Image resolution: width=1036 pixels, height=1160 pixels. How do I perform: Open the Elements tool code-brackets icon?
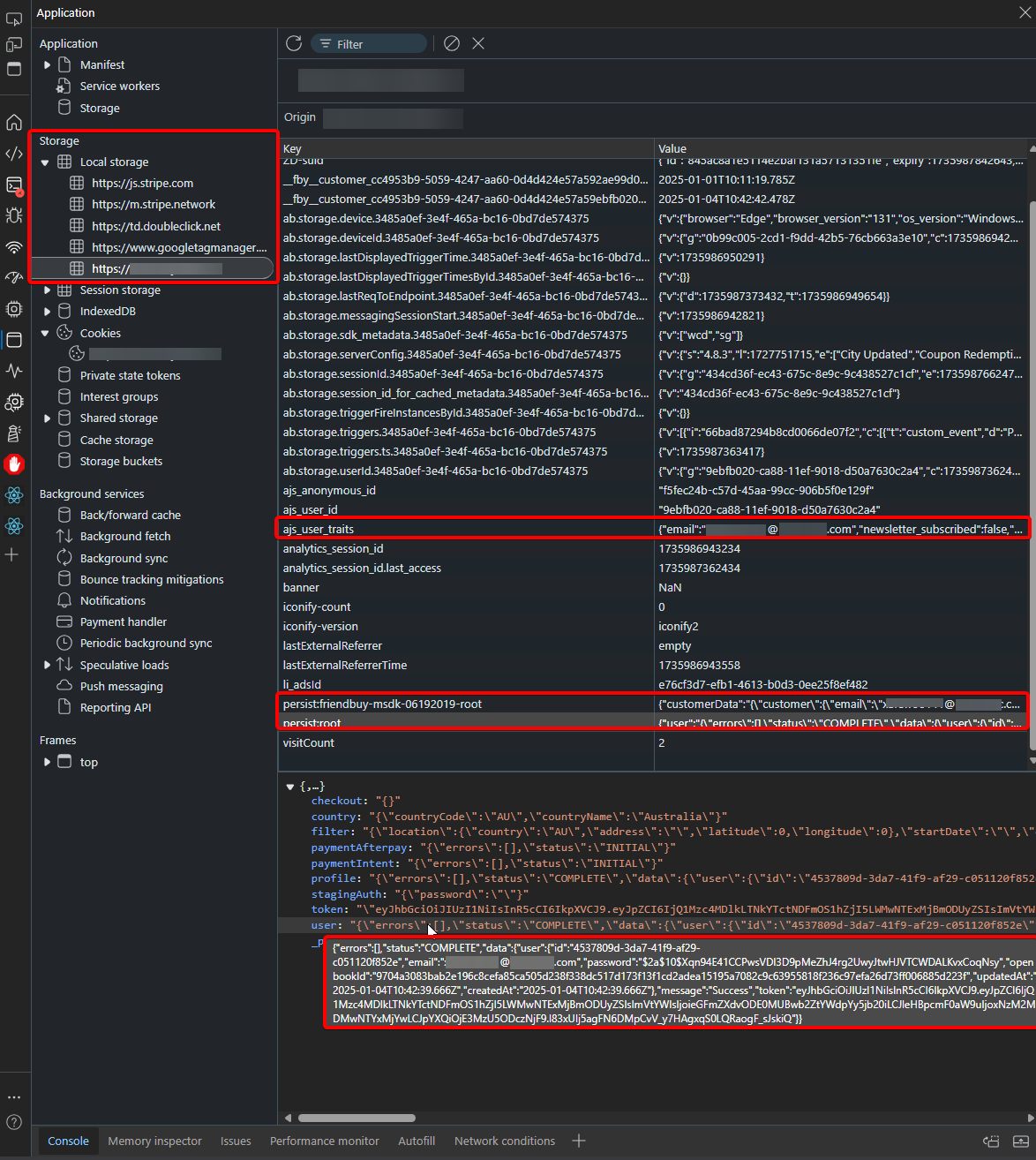(14, 154)
